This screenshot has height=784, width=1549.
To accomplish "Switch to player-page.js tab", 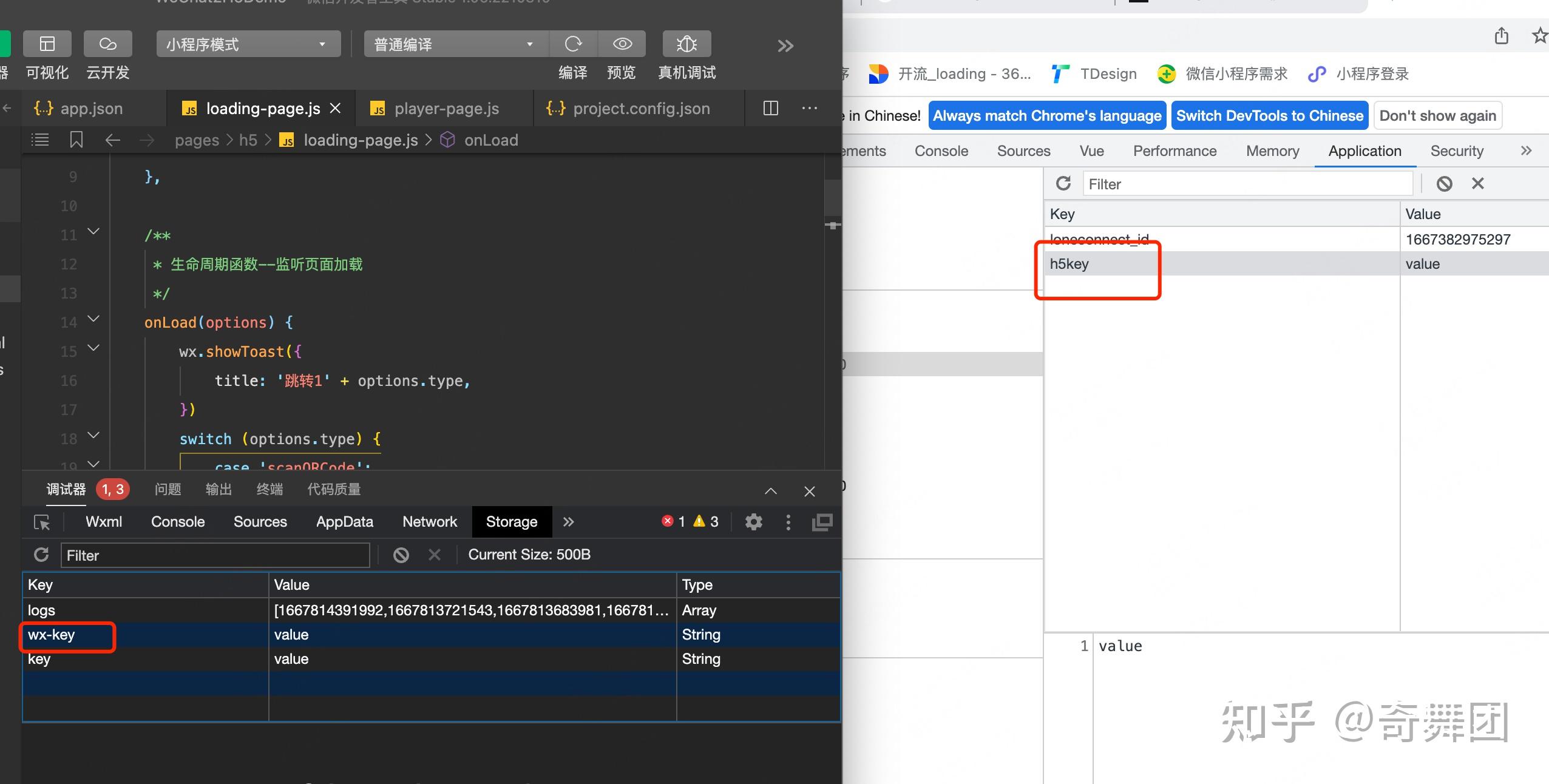I will (446, 109).
